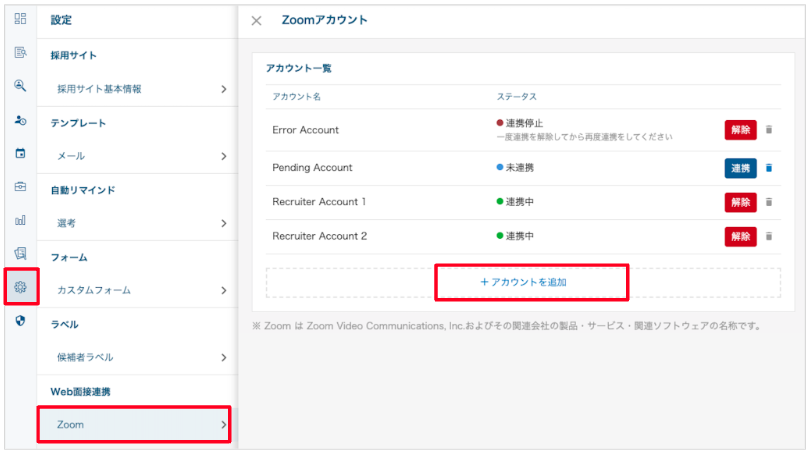Click 連携 button for Pending Account
Image resolution: width=811 pixels, height=456 pixels.
(x=740, y=168)
